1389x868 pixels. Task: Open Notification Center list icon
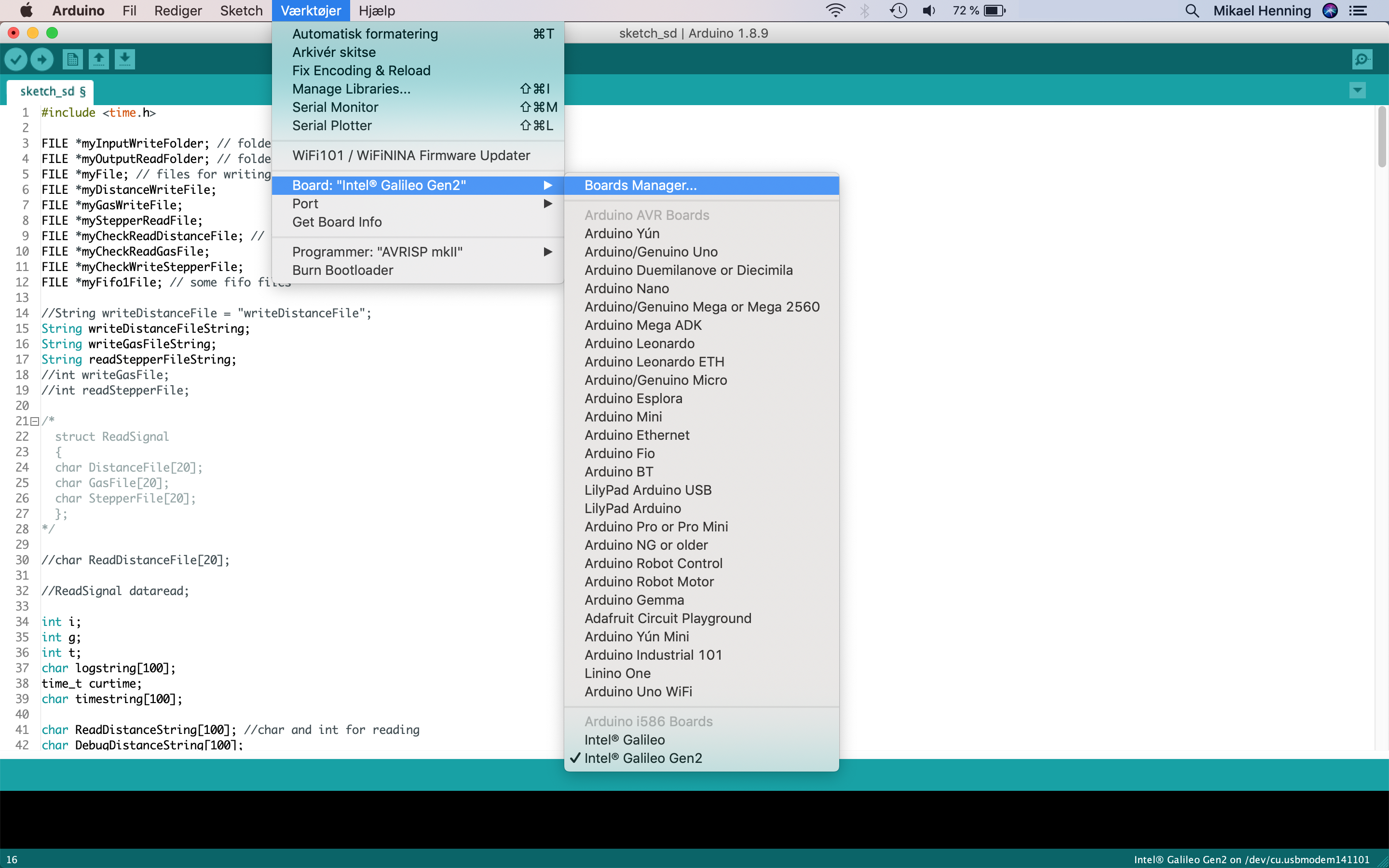(x=1358, y=10)
